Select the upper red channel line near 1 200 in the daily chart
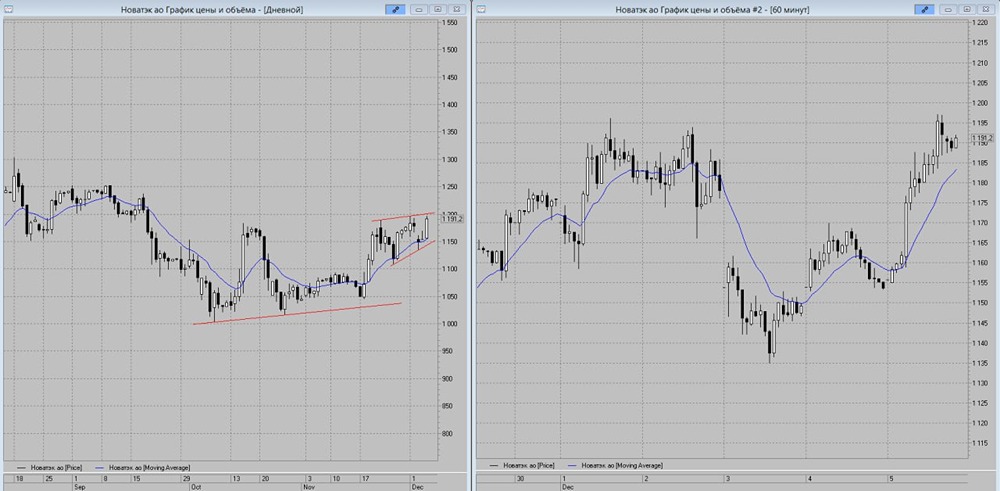Image resolution: width=1000 pixels, height=491 pixels. point(403,217)
